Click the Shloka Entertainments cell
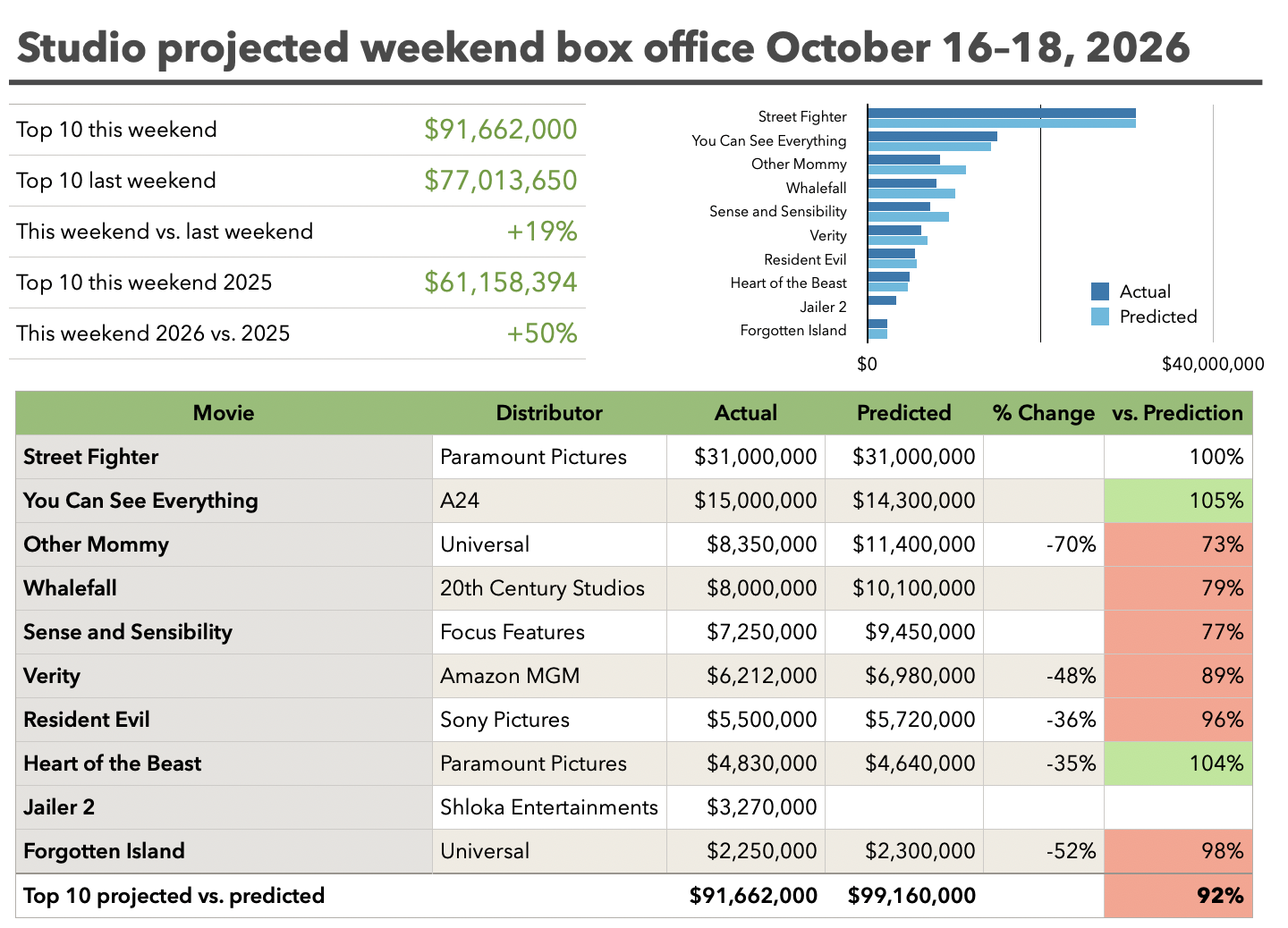The height and width of the screenshot is (928, 1288). (550, 807)
